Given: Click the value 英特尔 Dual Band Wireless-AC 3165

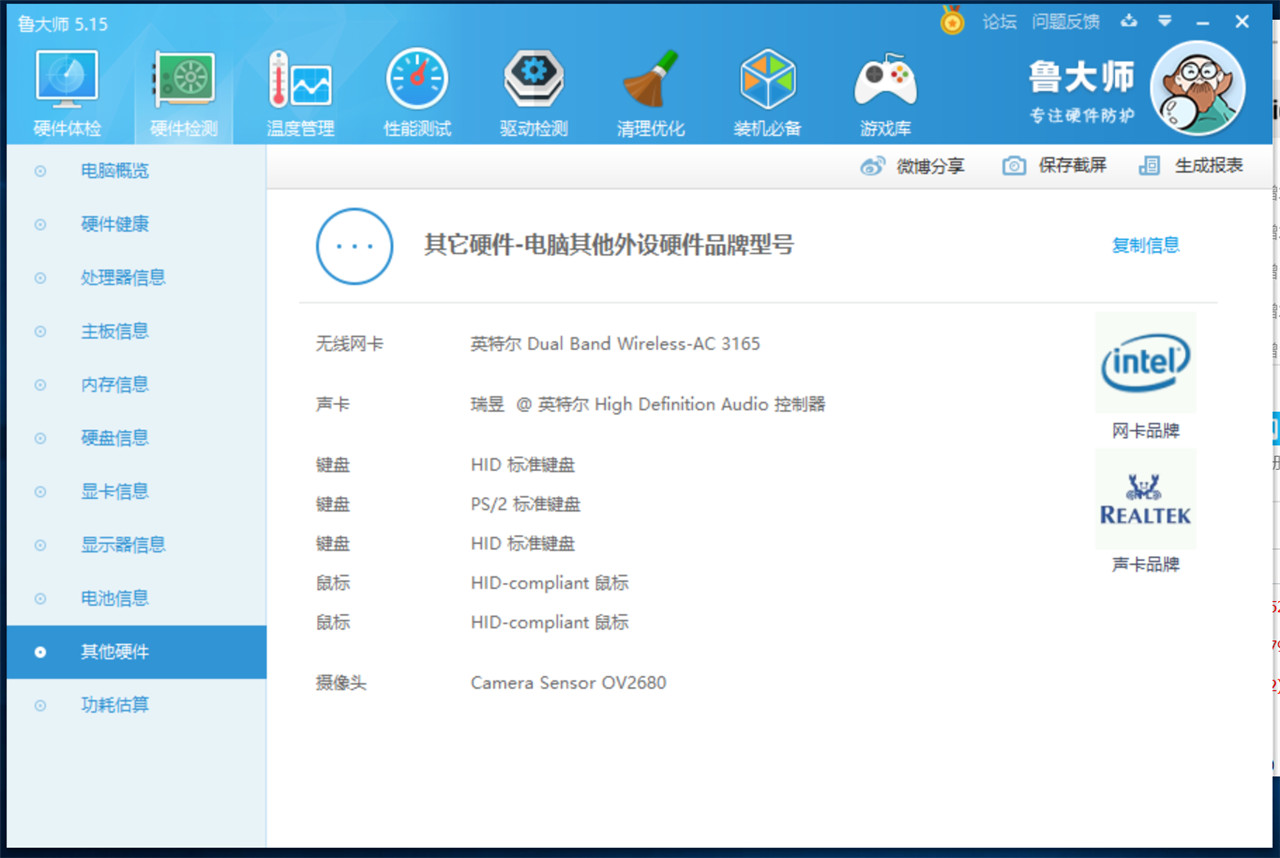Looking at the screenshot, I should click(615, 344).
